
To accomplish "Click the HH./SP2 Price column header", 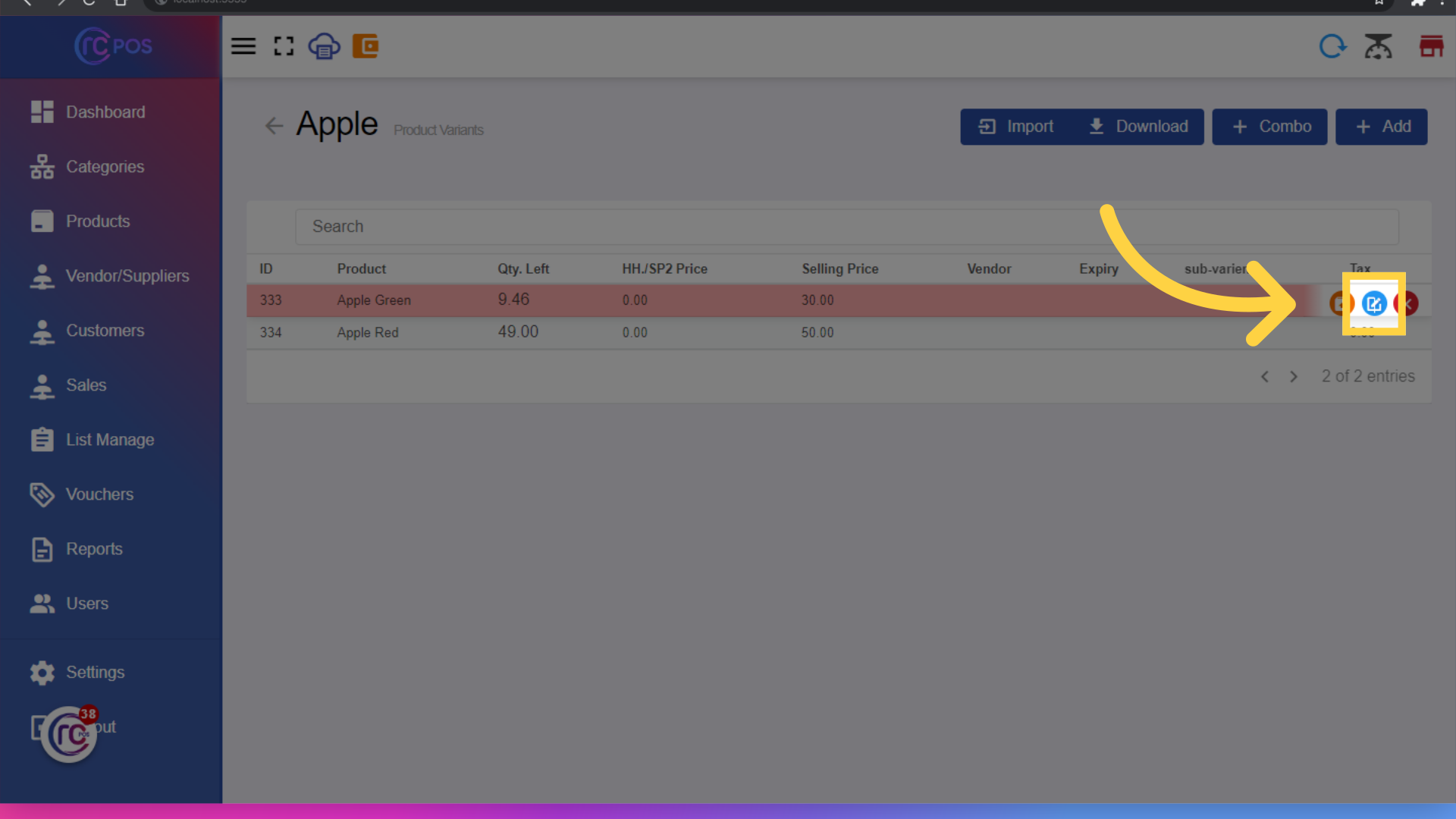I will [x=665, y=269].
